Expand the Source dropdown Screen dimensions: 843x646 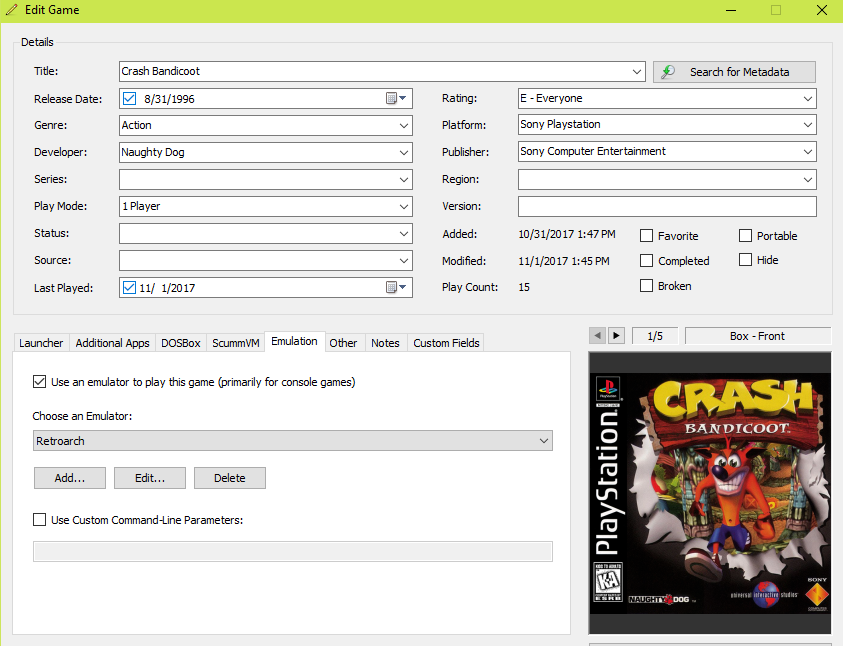(x=404, y=261)
